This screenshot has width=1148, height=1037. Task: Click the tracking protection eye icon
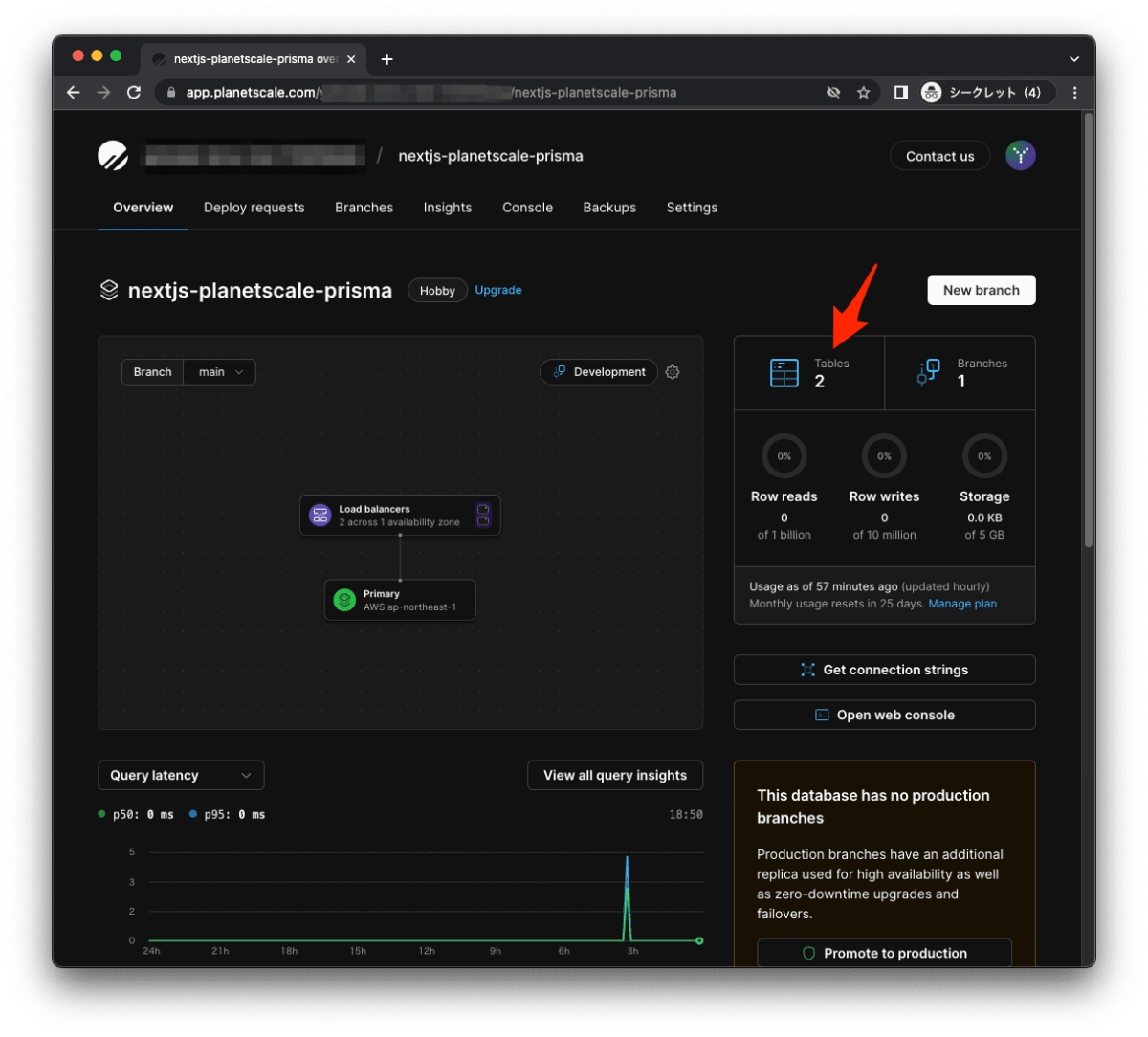click(833, 93)
